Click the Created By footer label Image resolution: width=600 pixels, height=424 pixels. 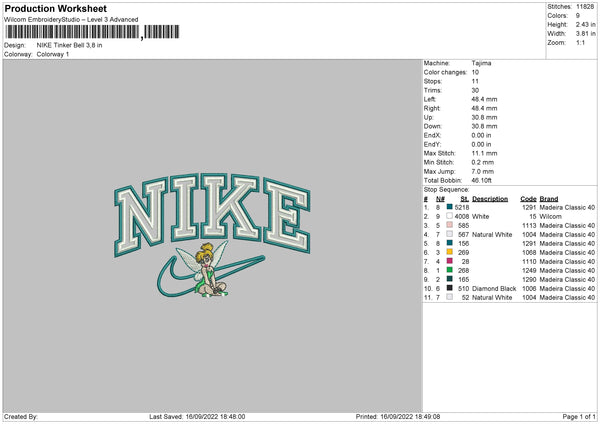tap(21, 416)
